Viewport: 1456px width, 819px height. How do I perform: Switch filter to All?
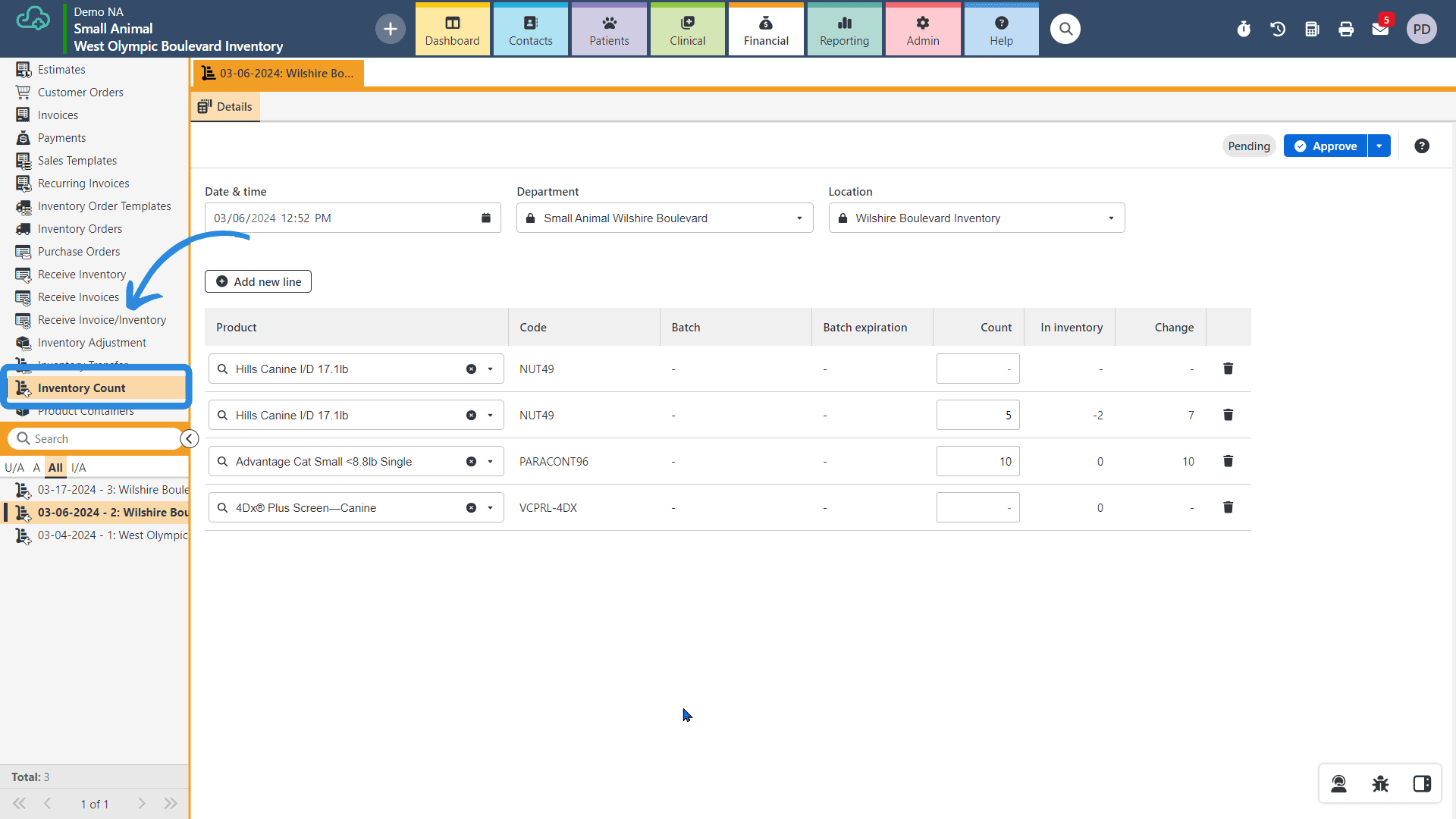[55, 468]
